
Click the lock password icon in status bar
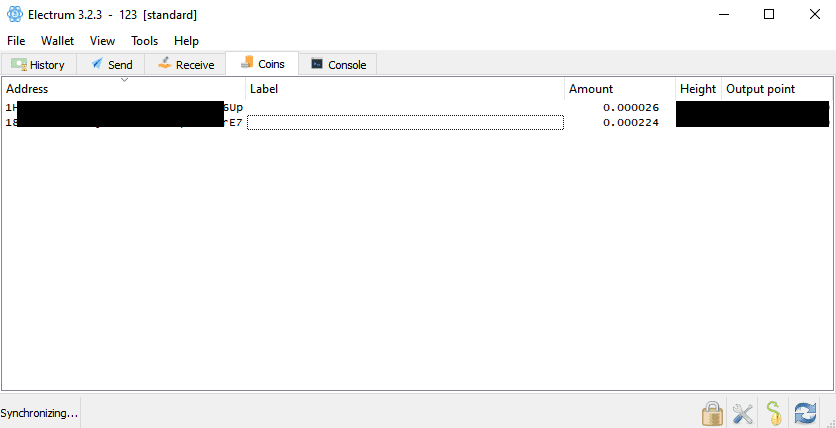coord(711,412)
